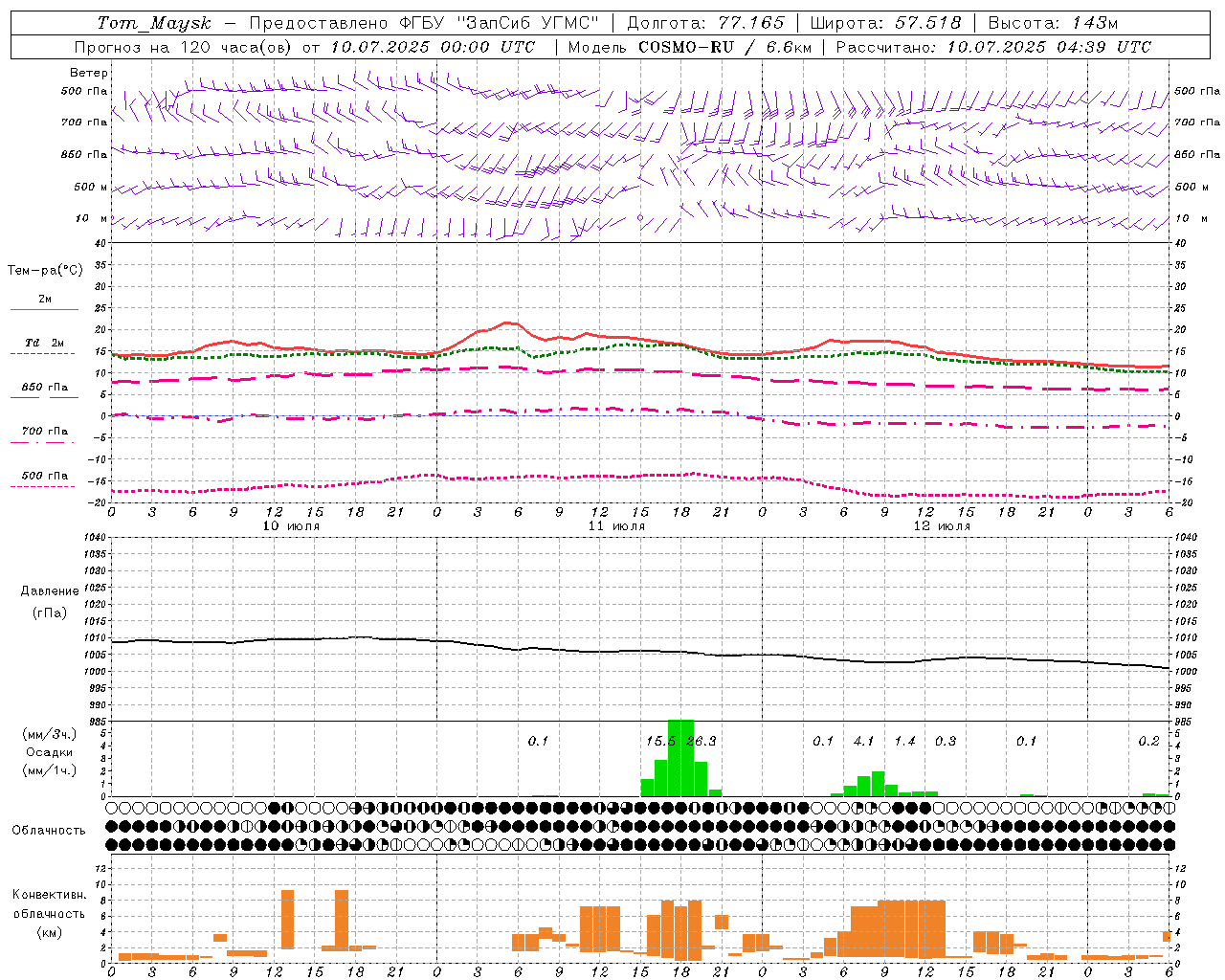Click the model name COSMO-RU / 6.6км
Viewport: 1225px width, 980px height.
[725, 47]
